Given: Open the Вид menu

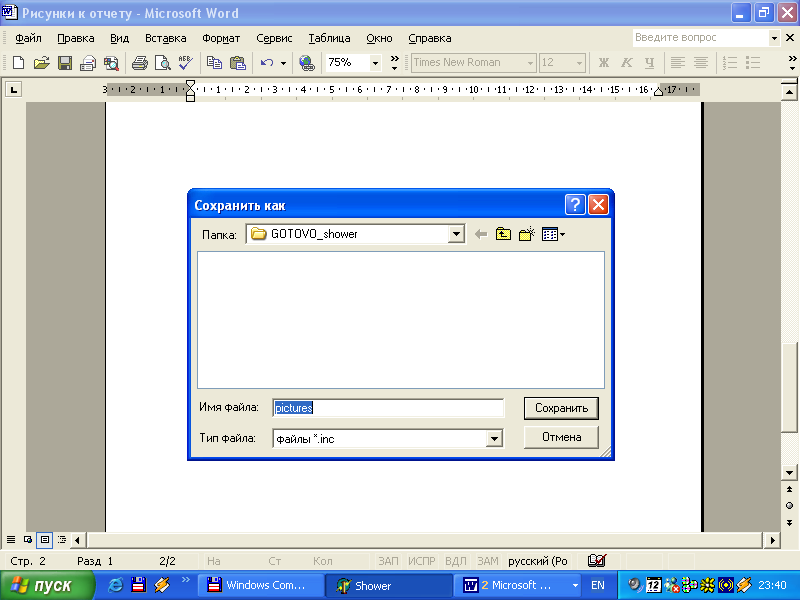Looking at the screenshot, I should [119, 38].
